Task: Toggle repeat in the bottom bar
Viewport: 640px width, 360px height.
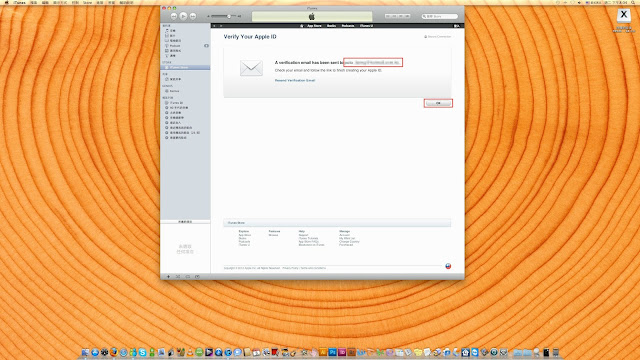Action: point(188,277)
